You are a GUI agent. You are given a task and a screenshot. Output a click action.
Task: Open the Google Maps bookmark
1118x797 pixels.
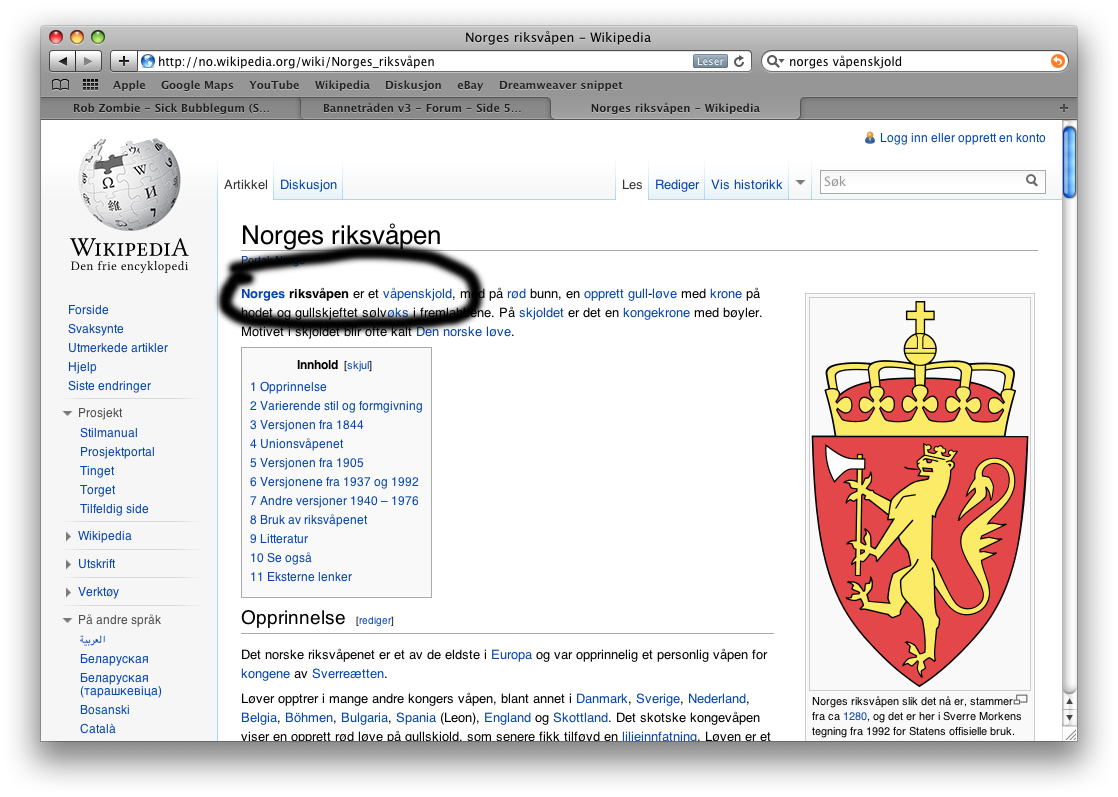197,85
